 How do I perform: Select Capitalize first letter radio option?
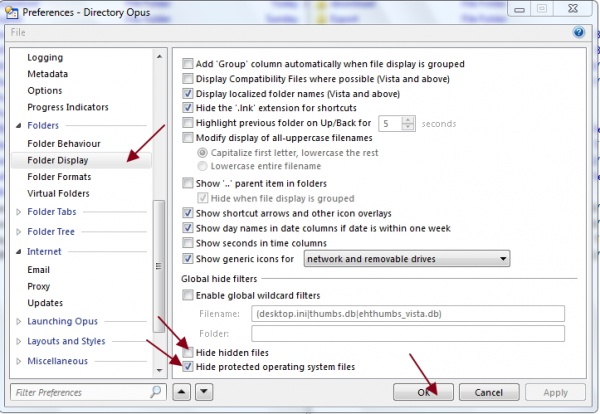coord(202,153)
